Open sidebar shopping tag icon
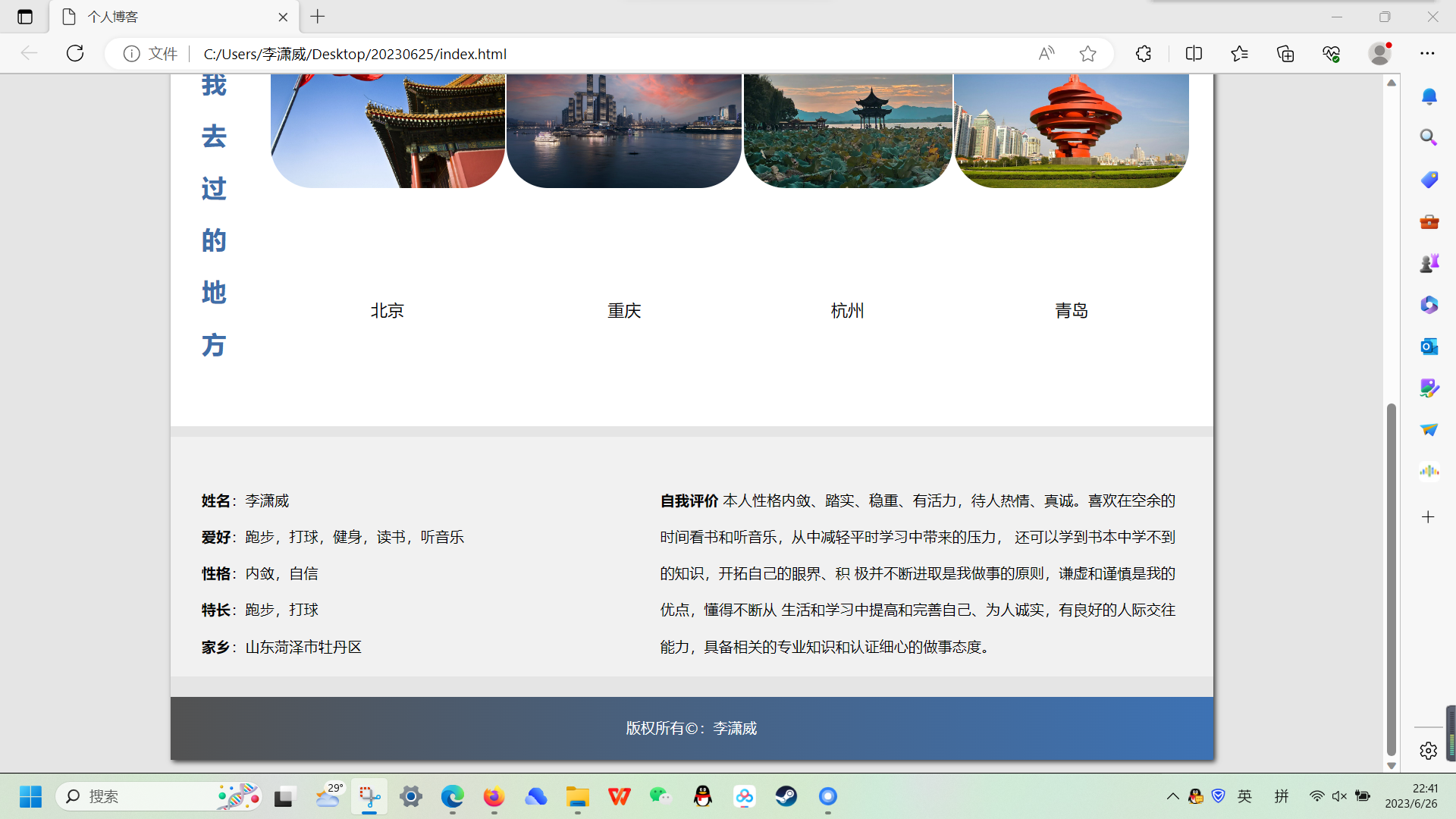Screen dimensions: 1456x819 (1429, 180)
